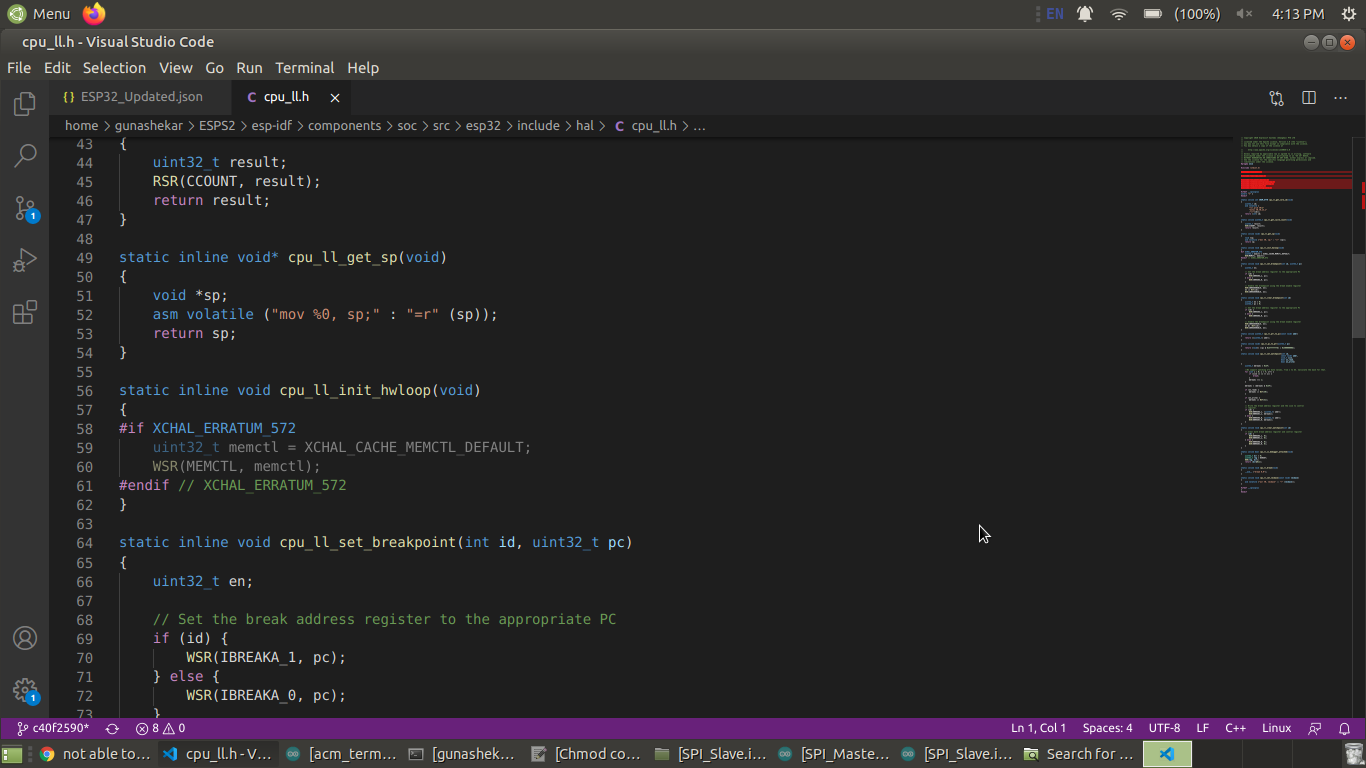Launch Firefox from the top panel

94,14
